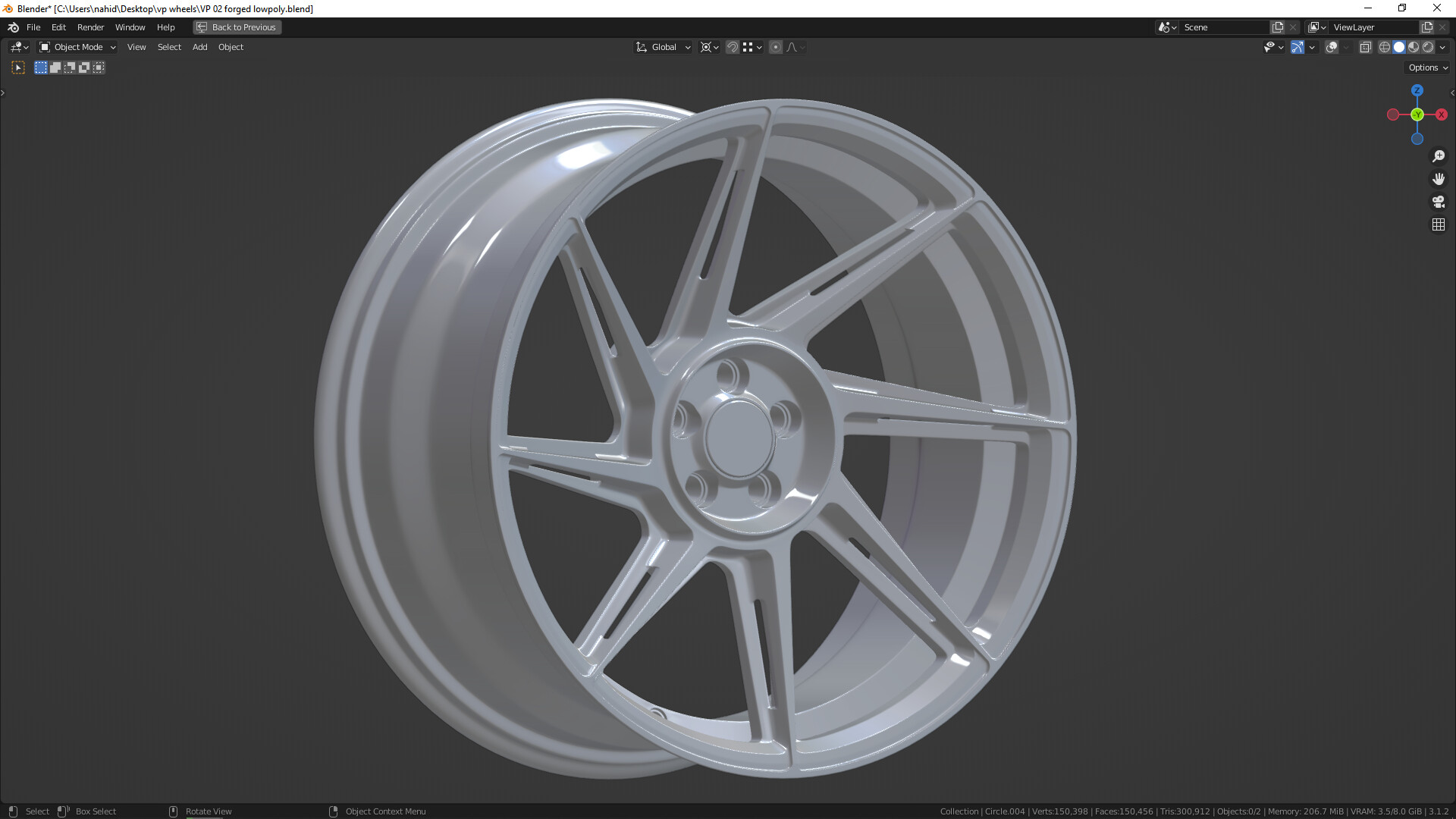Switch to material preview shading
This screenshot has height=819, width=1456.
(1414, 47)
